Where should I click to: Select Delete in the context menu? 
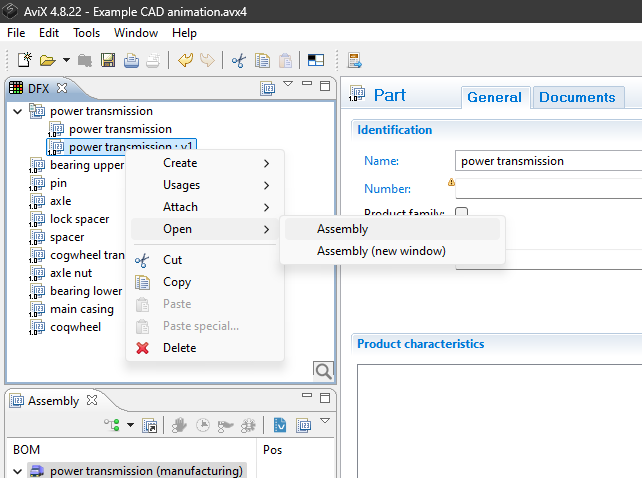179,348
